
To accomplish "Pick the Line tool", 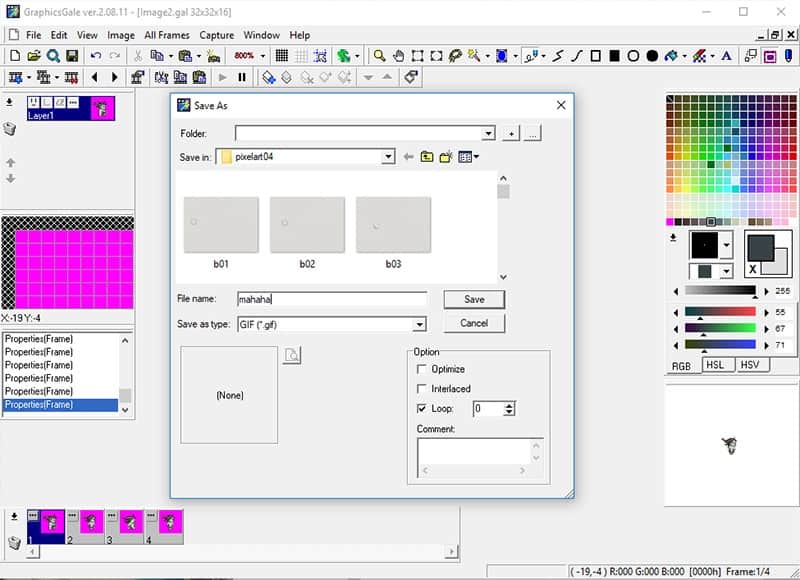I will click(558, 56).
